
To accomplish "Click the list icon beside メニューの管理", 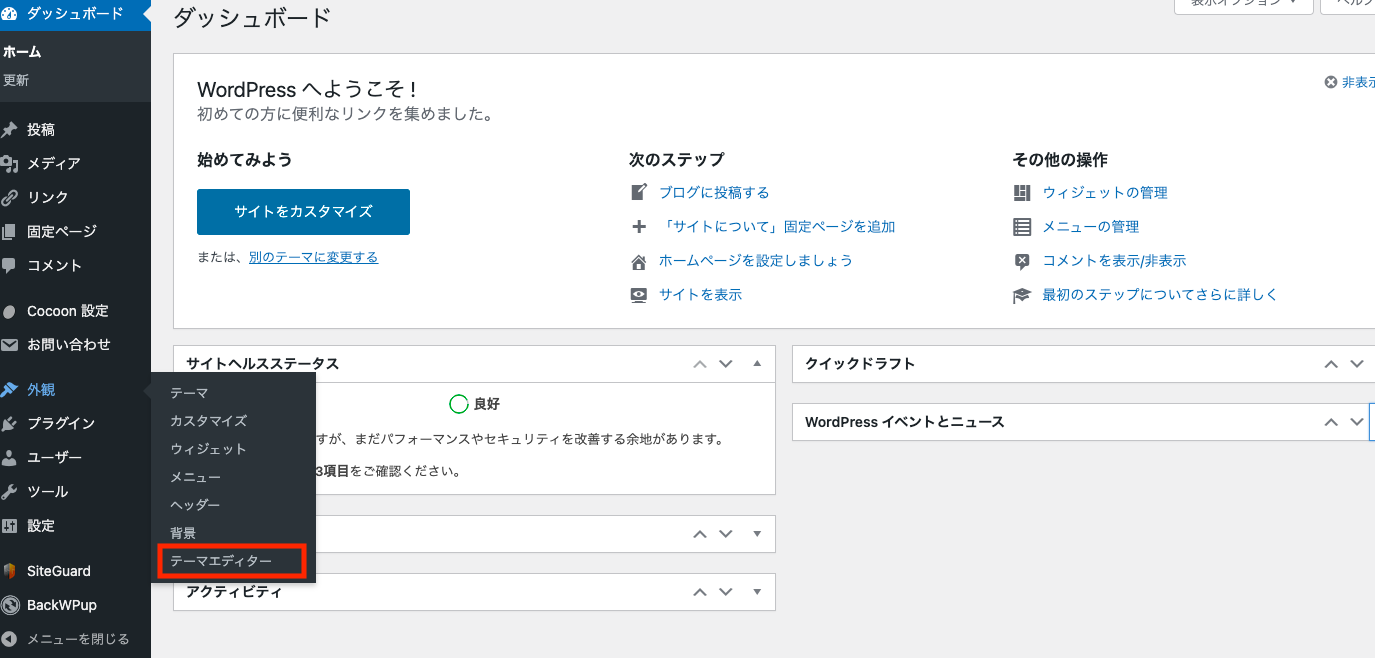I will tap(1022, 227).
